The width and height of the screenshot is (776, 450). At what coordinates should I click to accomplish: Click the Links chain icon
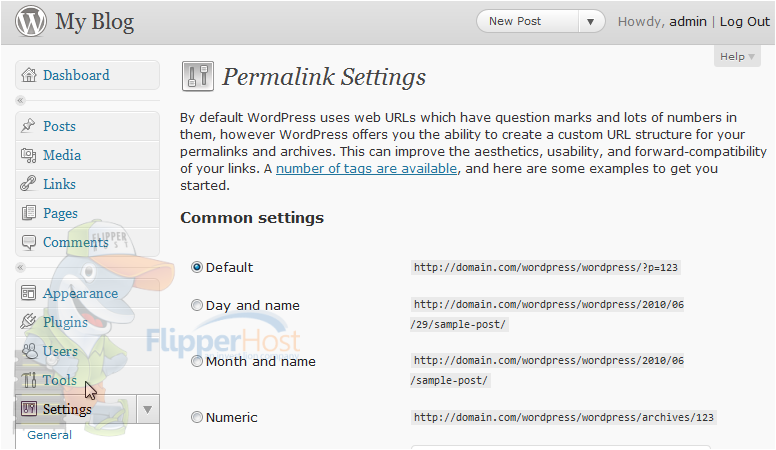point(28,184)
